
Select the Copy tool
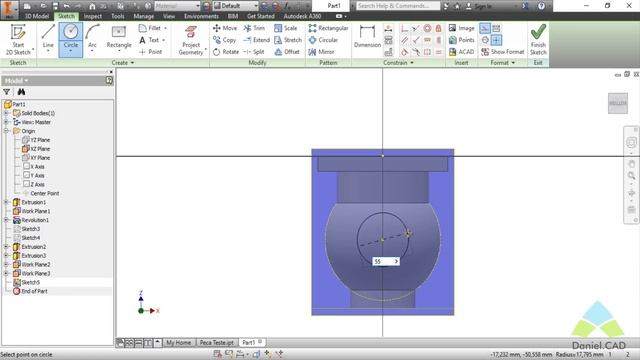(x=224, y=40)
